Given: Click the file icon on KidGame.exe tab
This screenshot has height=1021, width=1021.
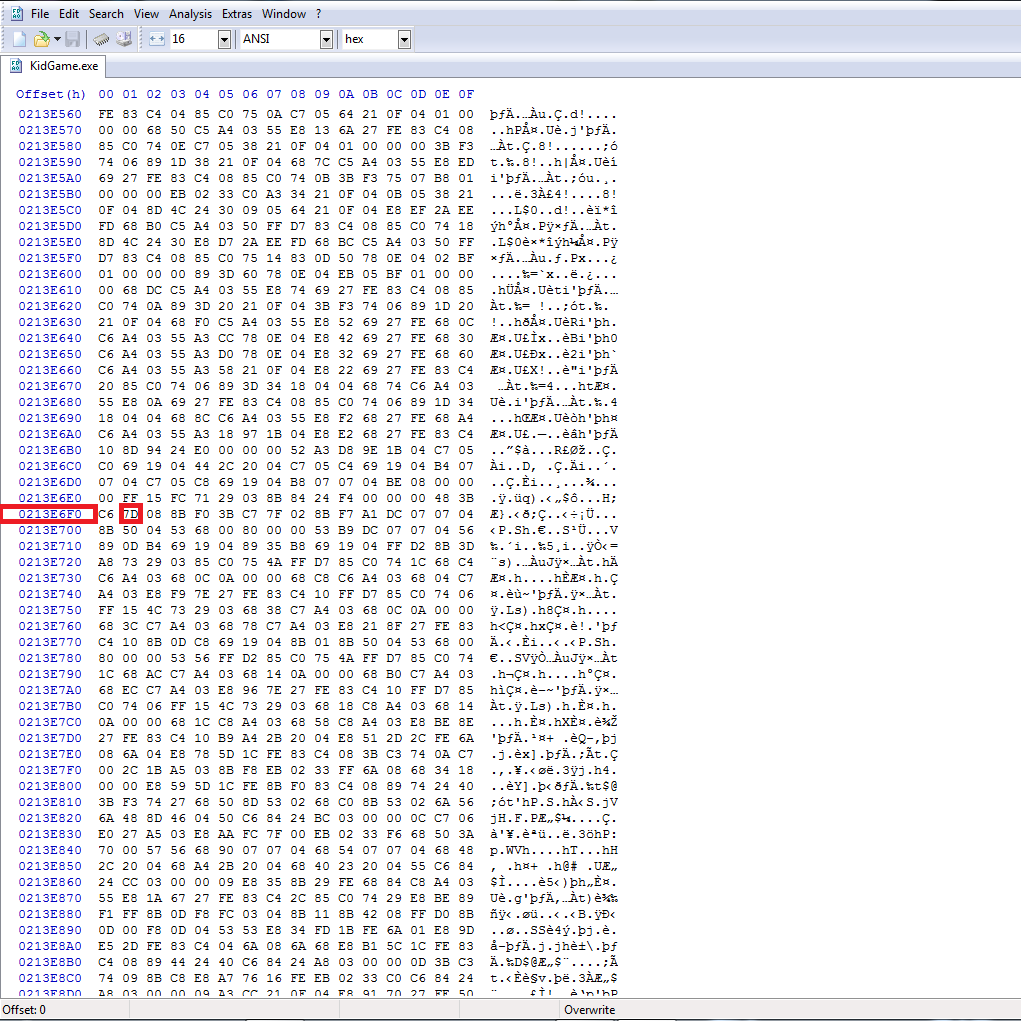Looking at the screenshot, I should click(16, 66).
